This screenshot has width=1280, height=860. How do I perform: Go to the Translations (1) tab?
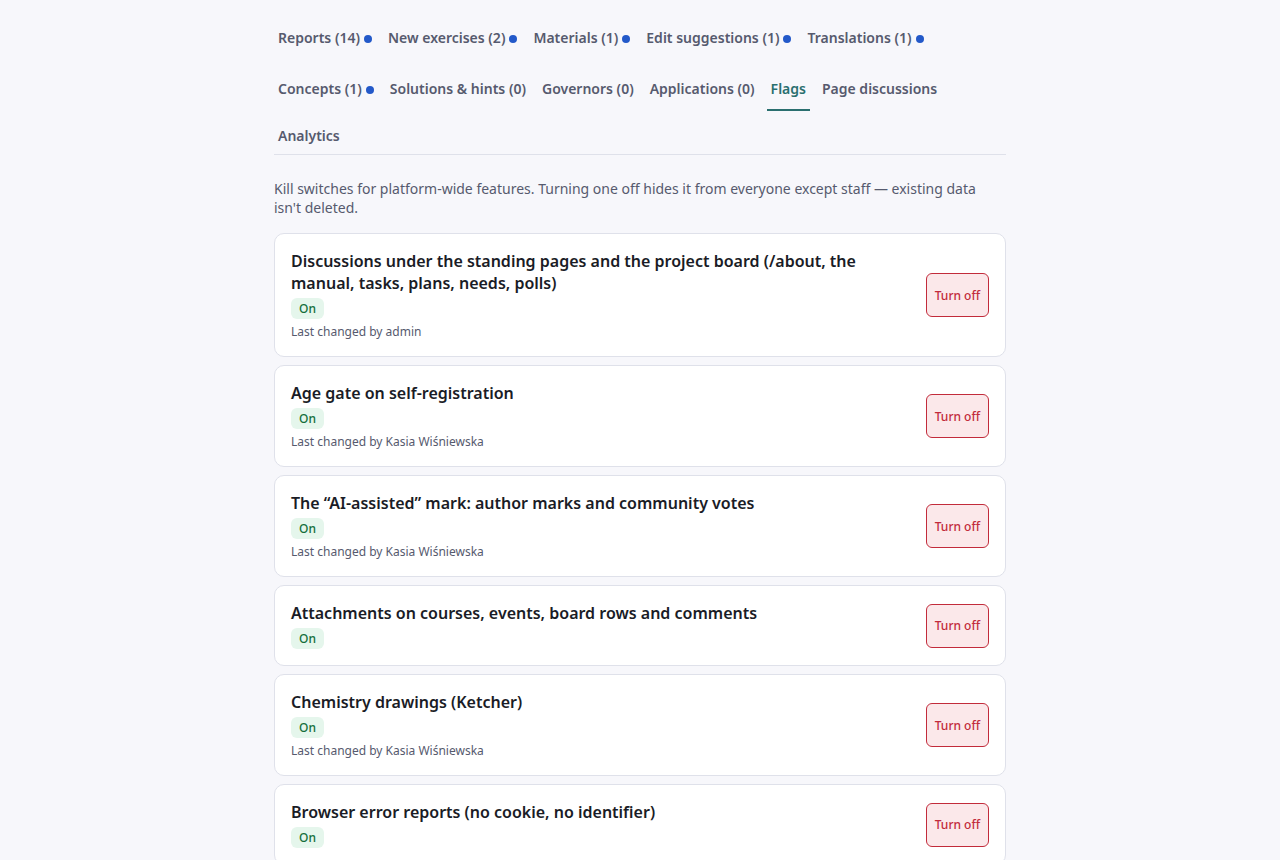pyautogui.click(x=865, y=38)
